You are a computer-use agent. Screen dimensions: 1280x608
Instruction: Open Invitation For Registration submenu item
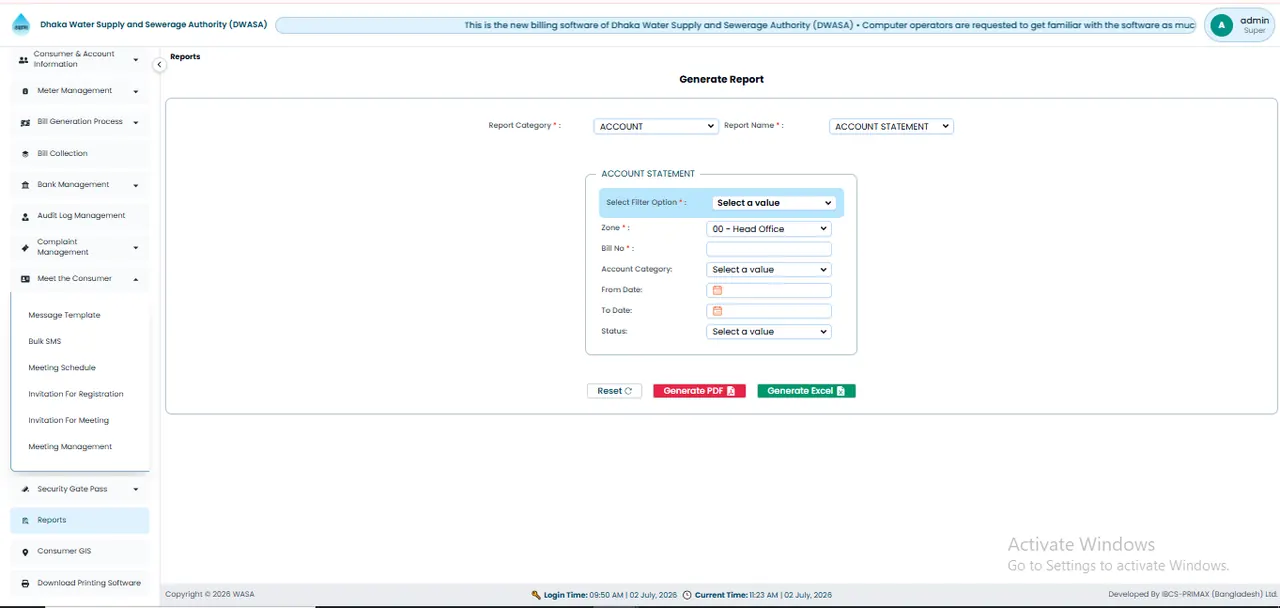pyautogui.click(x=76, y=394)
